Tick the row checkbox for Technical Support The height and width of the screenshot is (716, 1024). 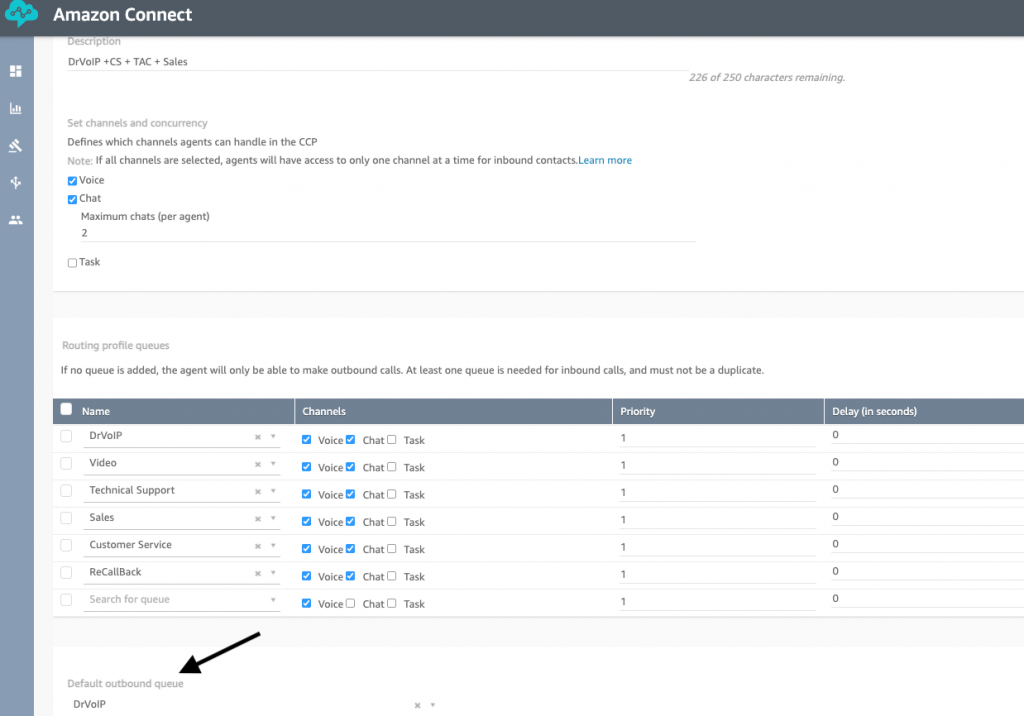[66, 491]
